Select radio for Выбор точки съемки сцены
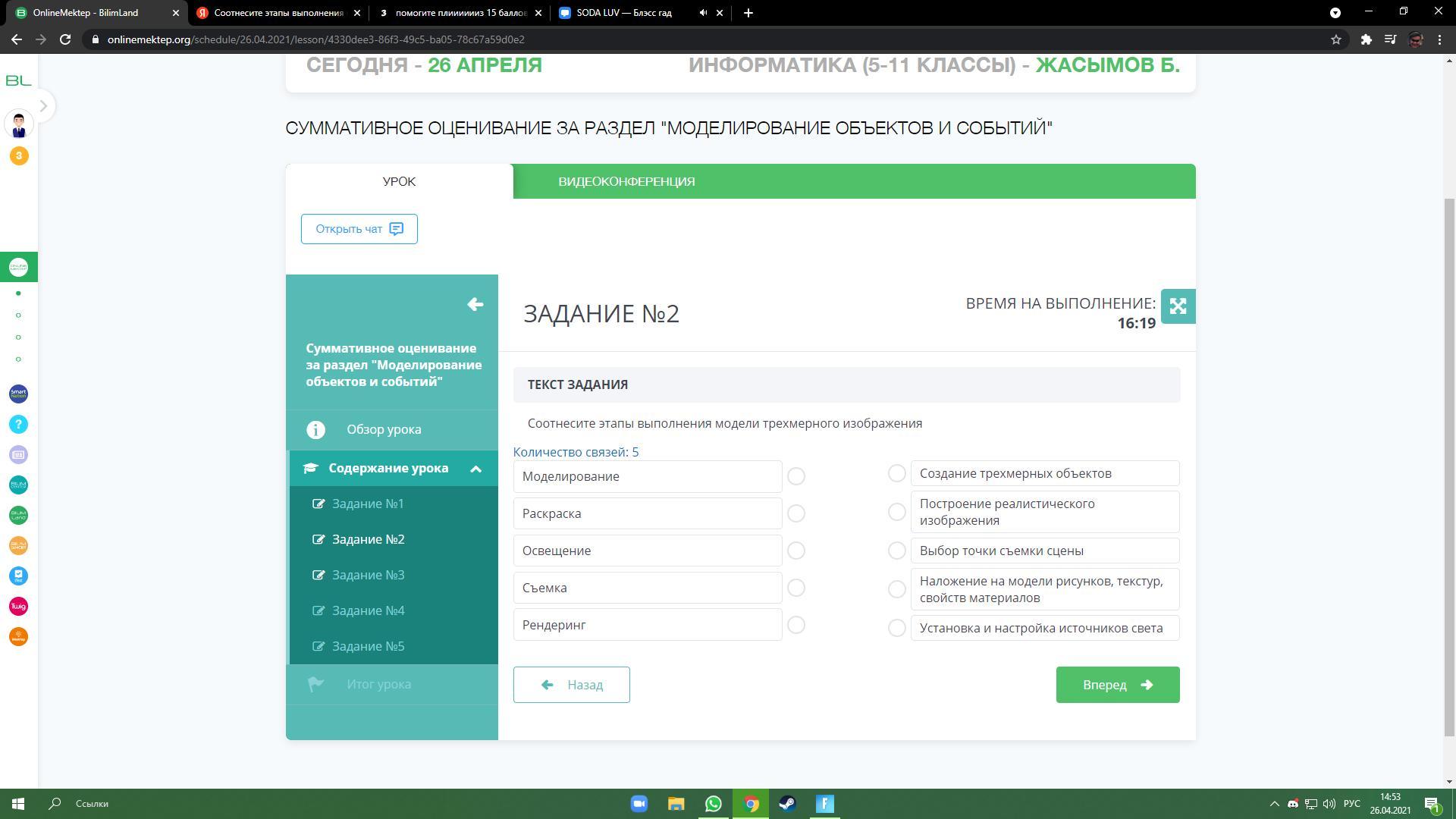The image size is (1456, 819). click(896, 551)
